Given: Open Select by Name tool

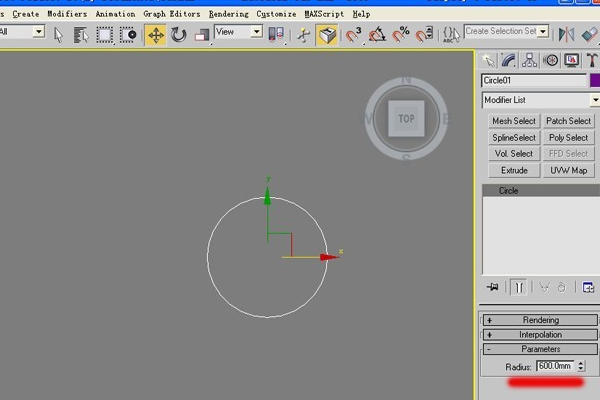Looking at the screenshot, I should (x=81, y=35).
